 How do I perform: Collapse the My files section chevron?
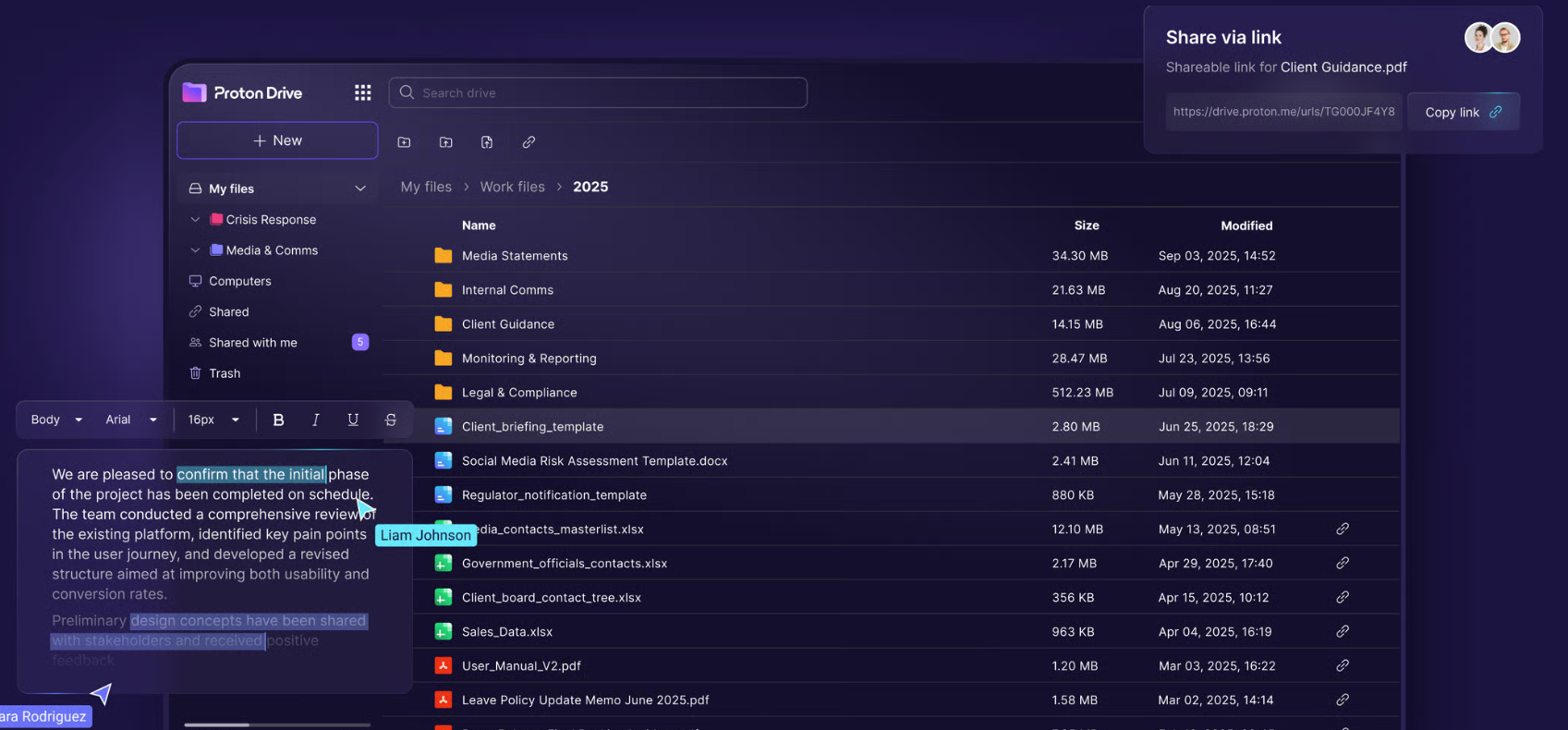(x=360, y=189)
